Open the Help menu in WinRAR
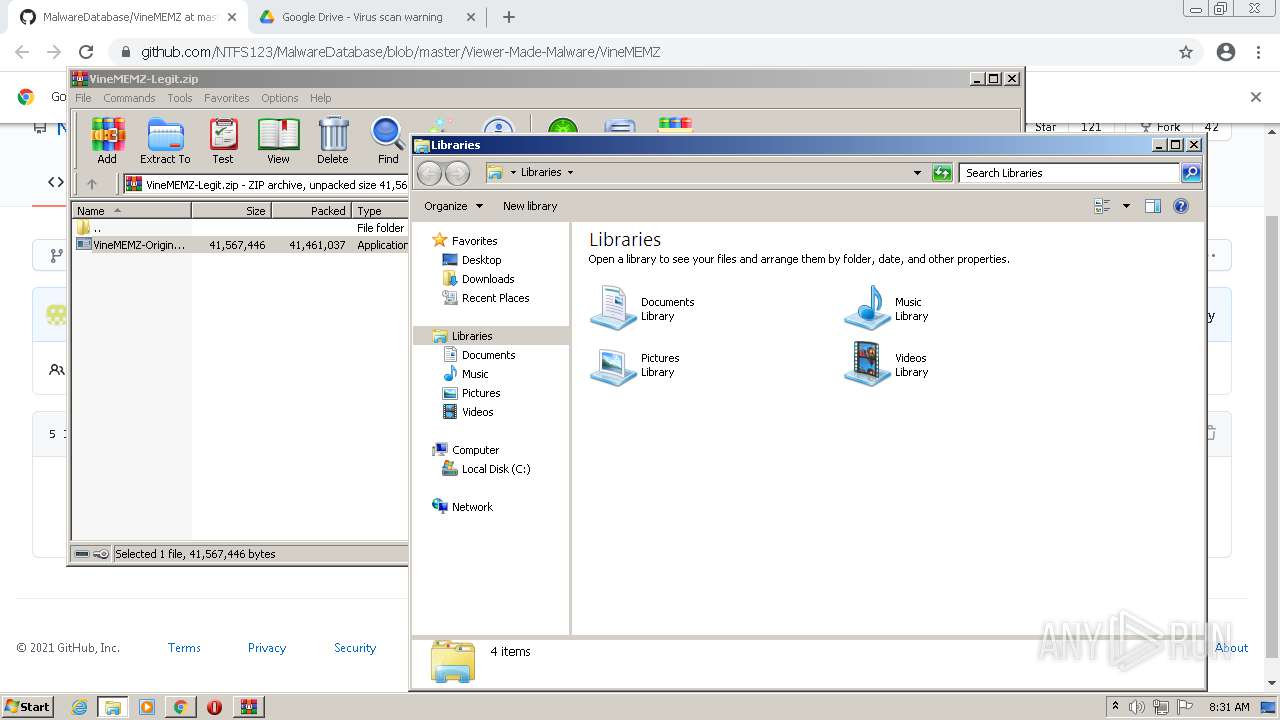Screen dimensions: 1280x720 [320, 98]
